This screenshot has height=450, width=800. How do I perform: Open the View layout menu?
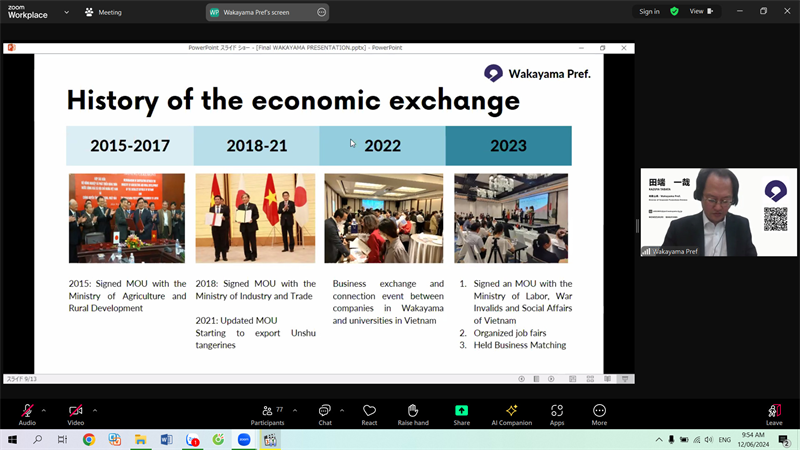point(700,12)
